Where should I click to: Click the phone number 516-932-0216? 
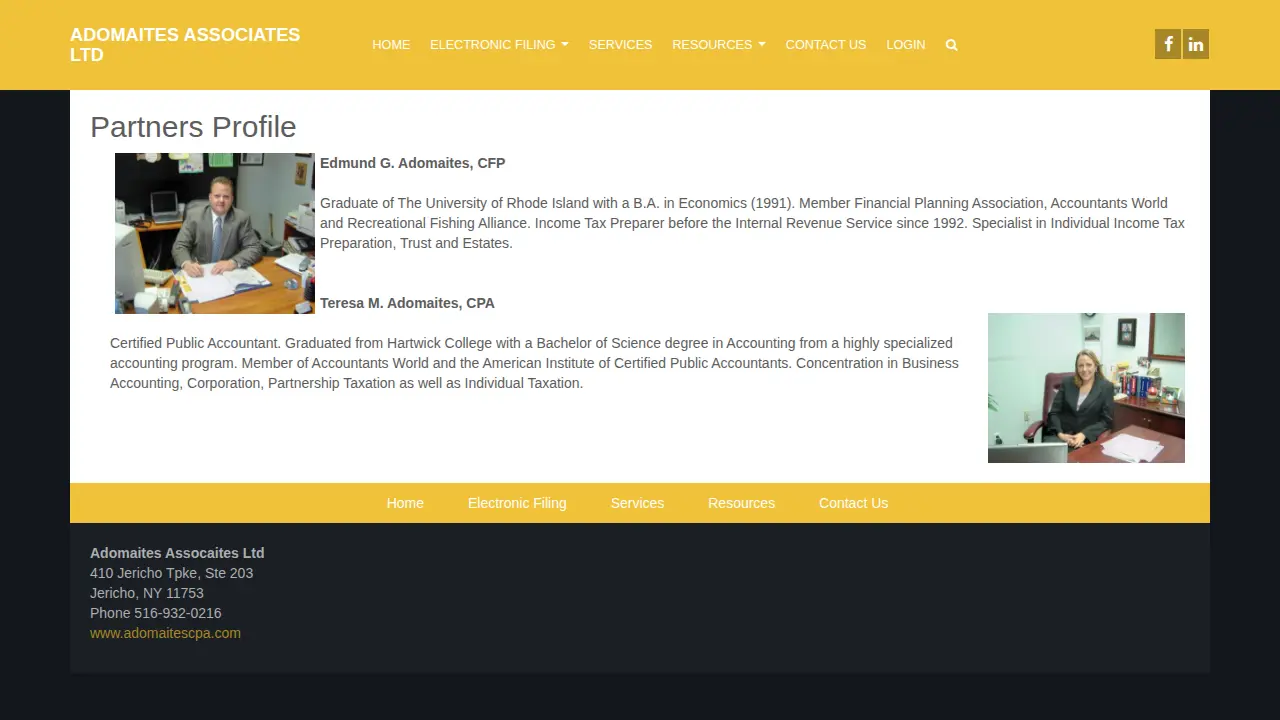[178, 613]
